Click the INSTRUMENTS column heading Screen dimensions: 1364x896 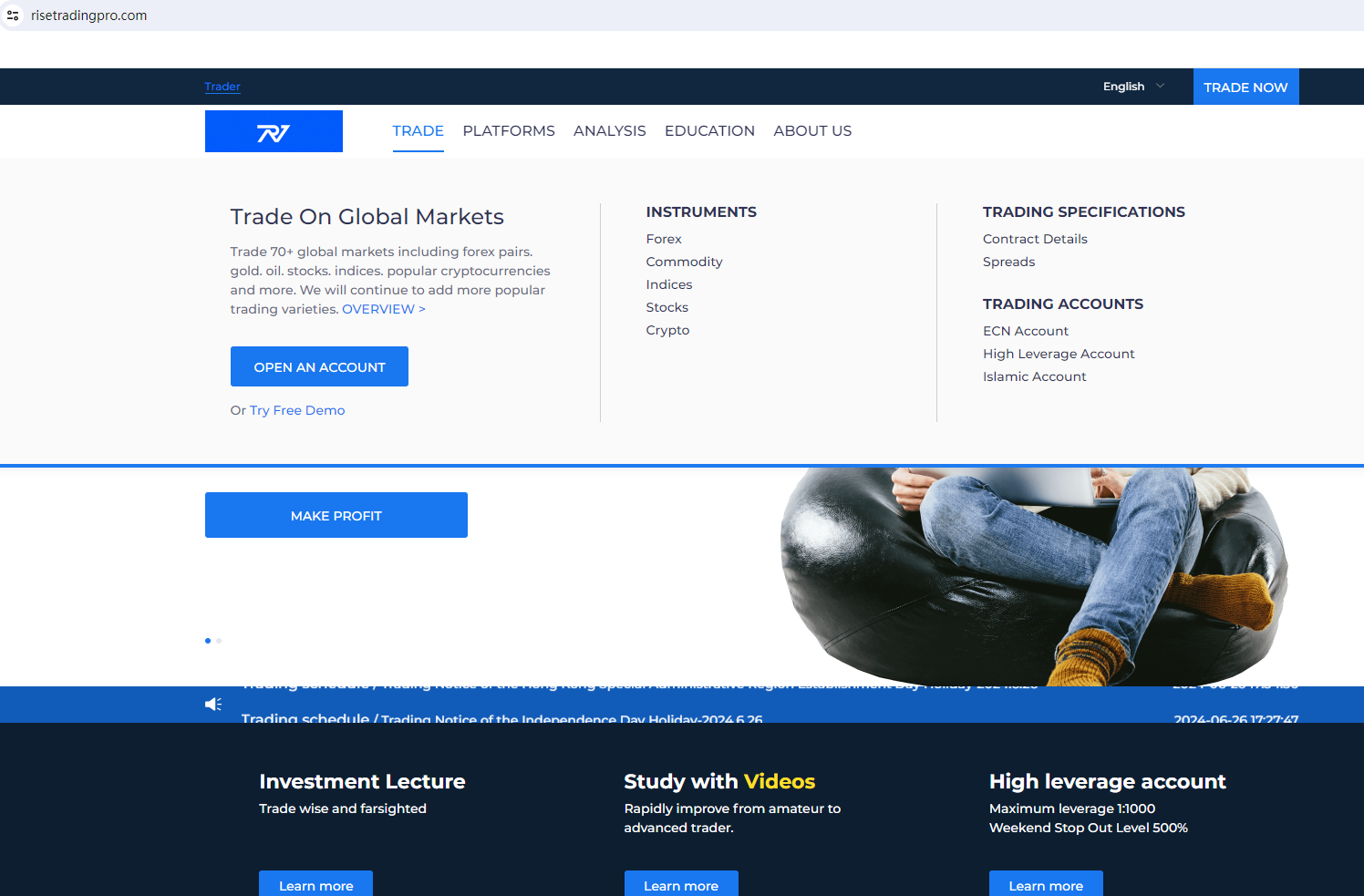click(x=701, y=211)
